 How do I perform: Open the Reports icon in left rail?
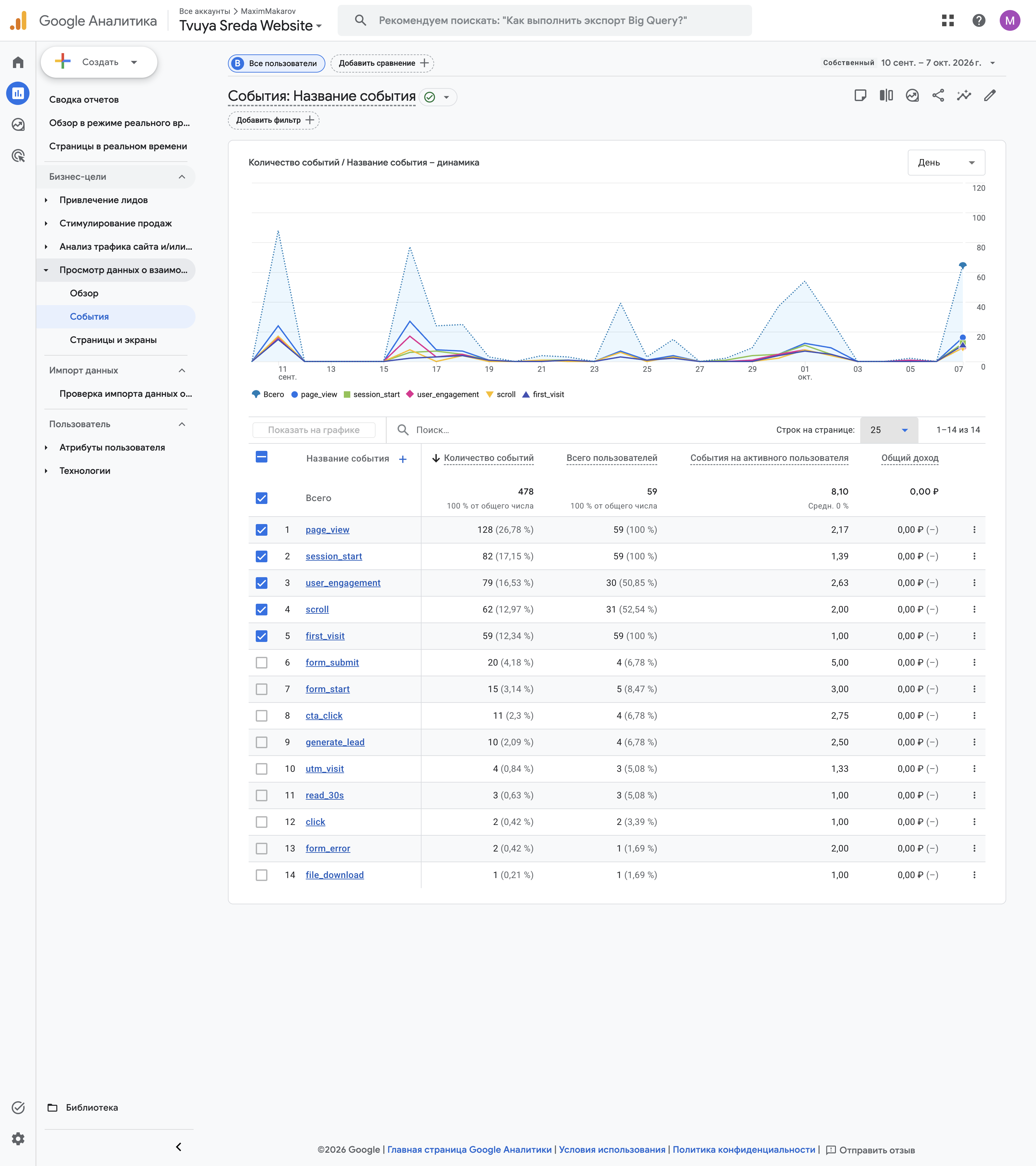tap(18, 94)
